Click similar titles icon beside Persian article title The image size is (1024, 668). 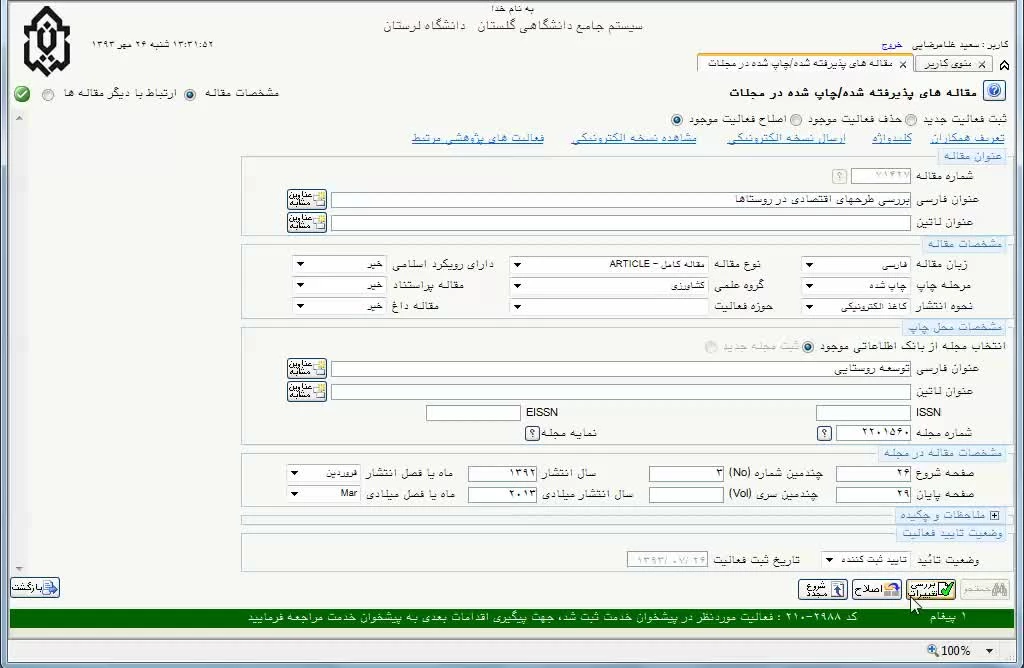click(307, 199)
